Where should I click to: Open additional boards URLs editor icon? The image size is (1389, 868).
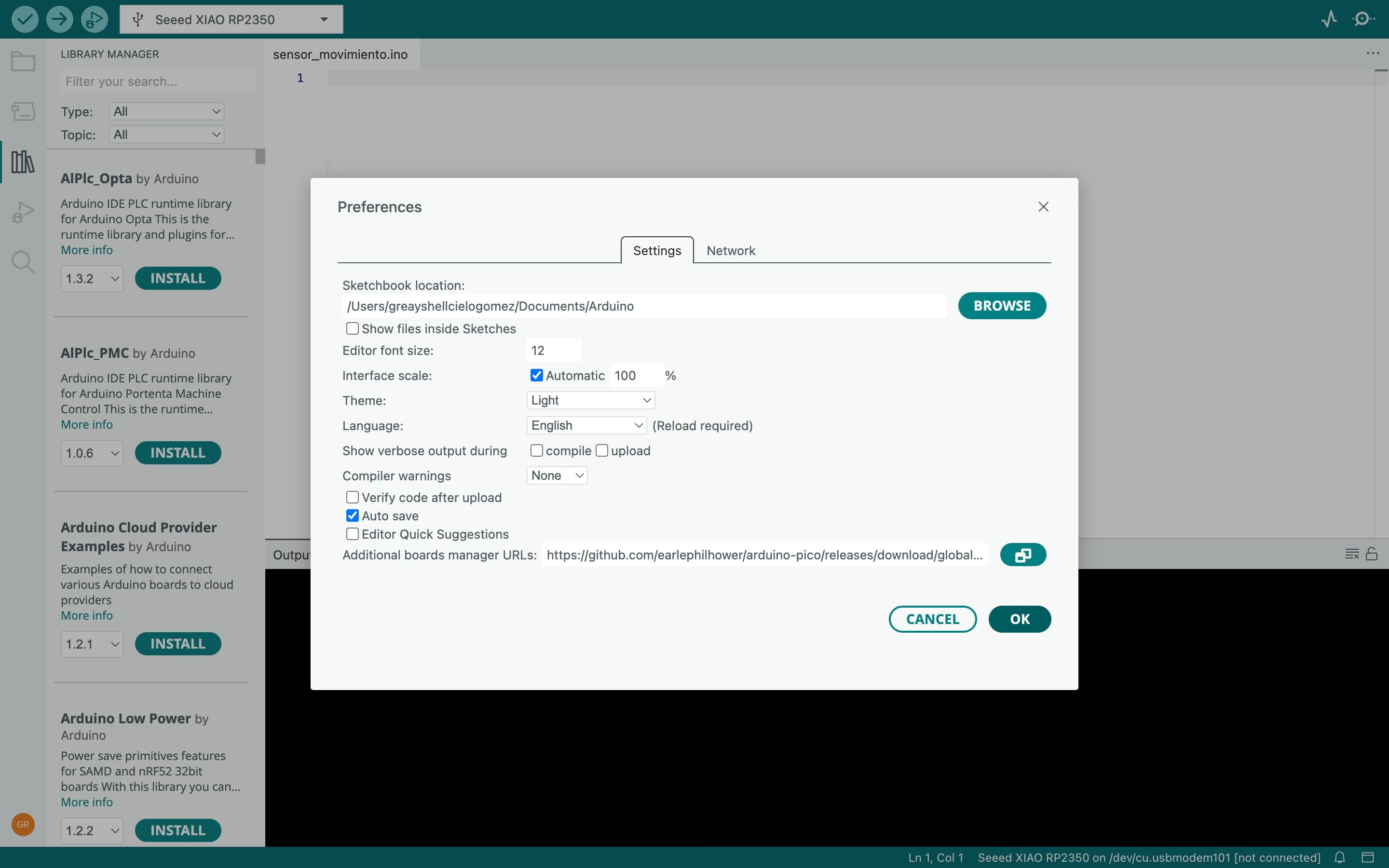click(x=1022, y=555)
